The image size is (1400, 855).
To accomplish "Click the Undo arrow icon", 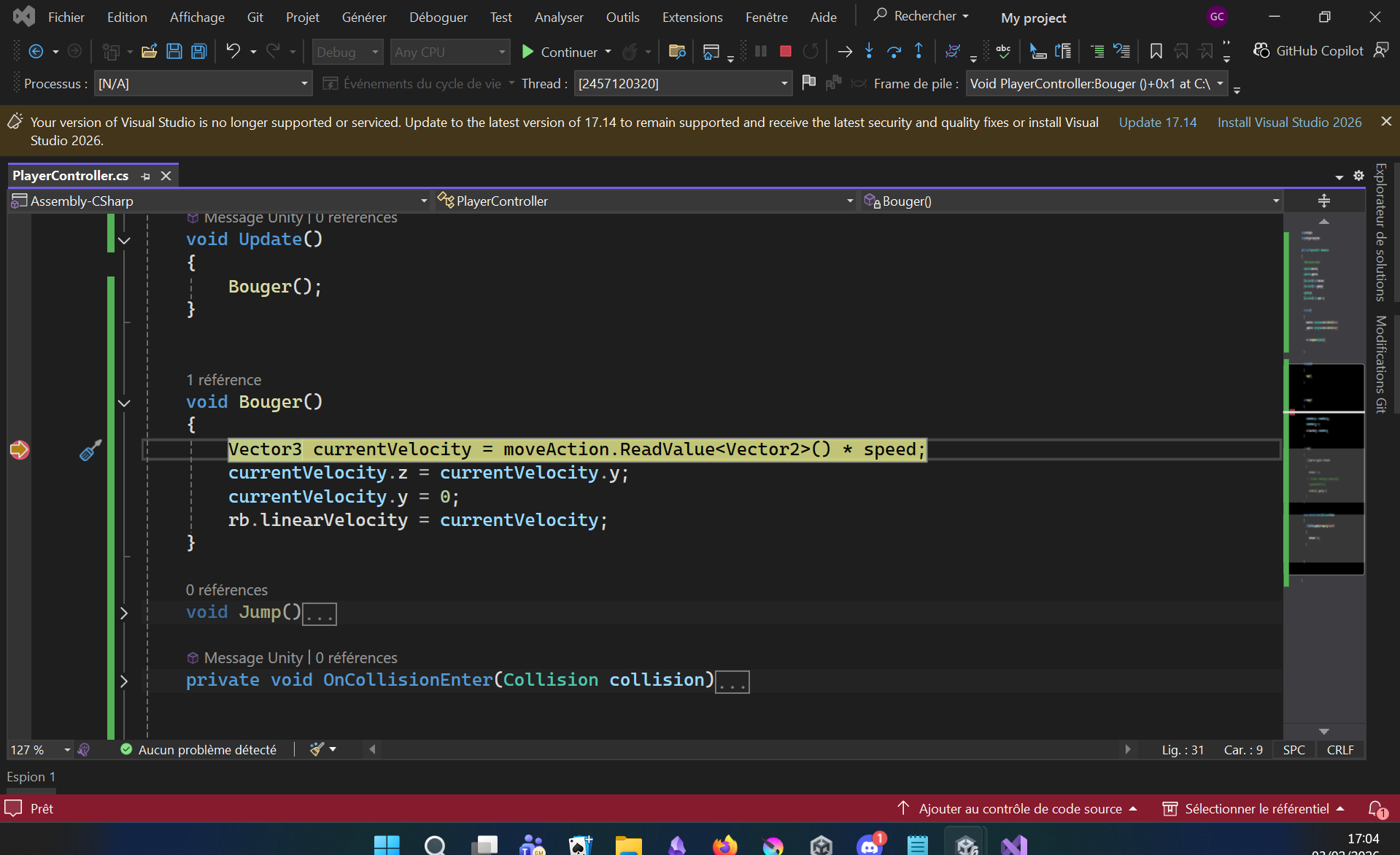I will pyautogui.click(x=233, y=51).
